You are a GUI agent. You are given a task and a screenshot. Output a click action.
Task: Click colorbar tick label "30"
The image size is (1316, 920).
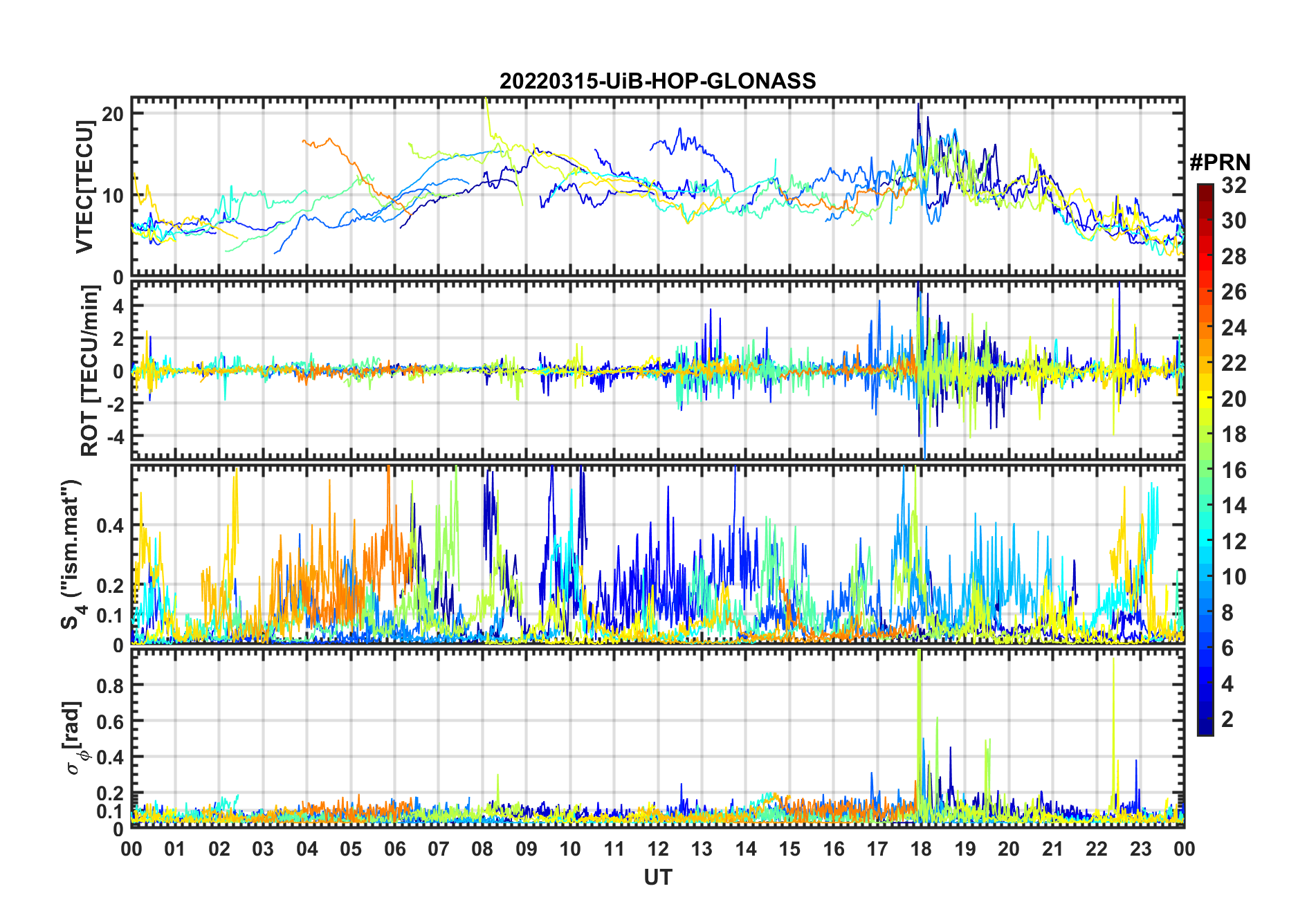1234,221
